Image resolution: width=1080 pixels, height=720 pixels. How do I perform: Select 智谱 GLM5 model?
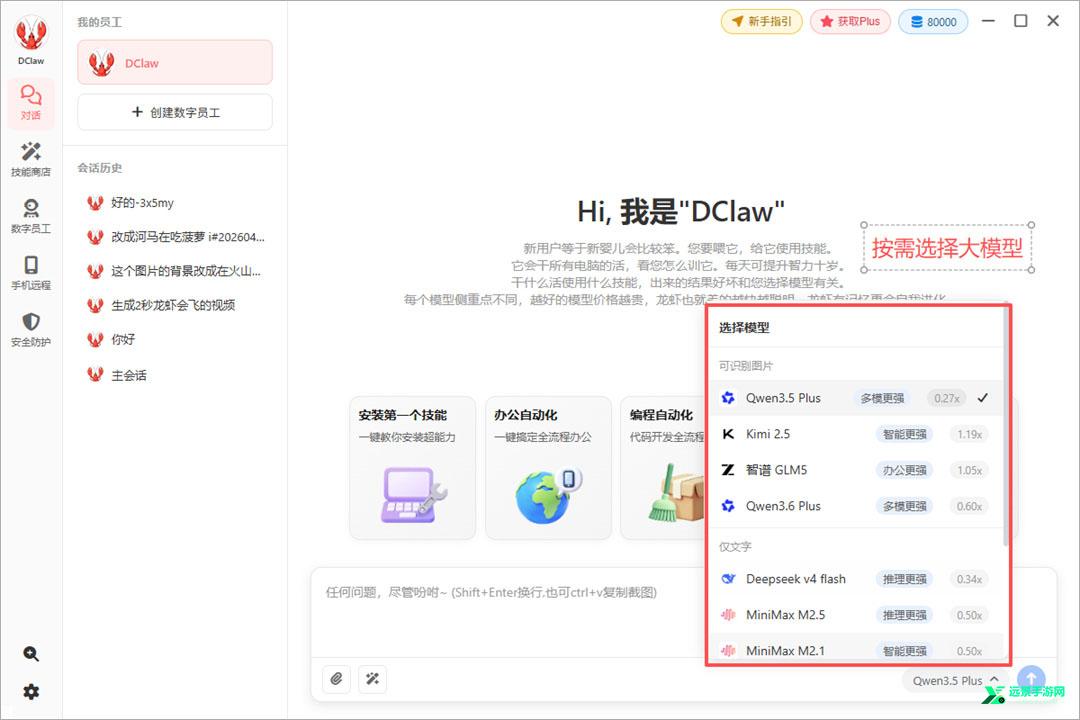pos(855,470)
